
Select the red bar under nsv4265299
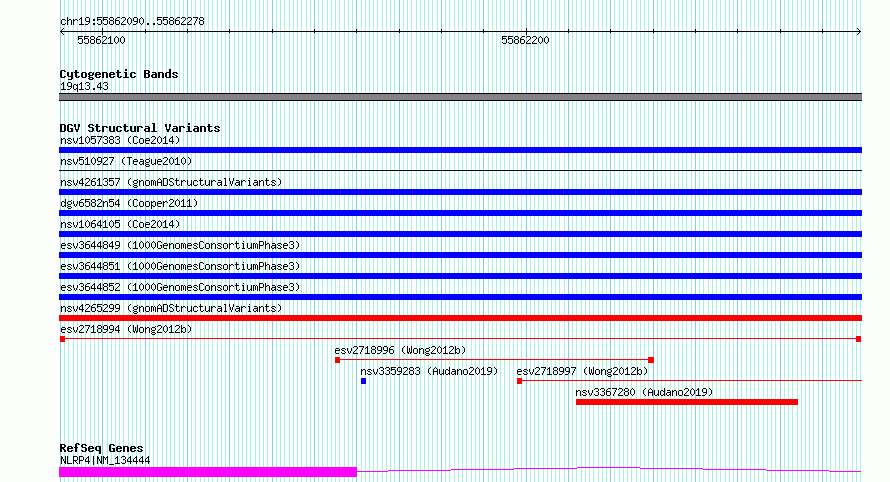[460, 318]
